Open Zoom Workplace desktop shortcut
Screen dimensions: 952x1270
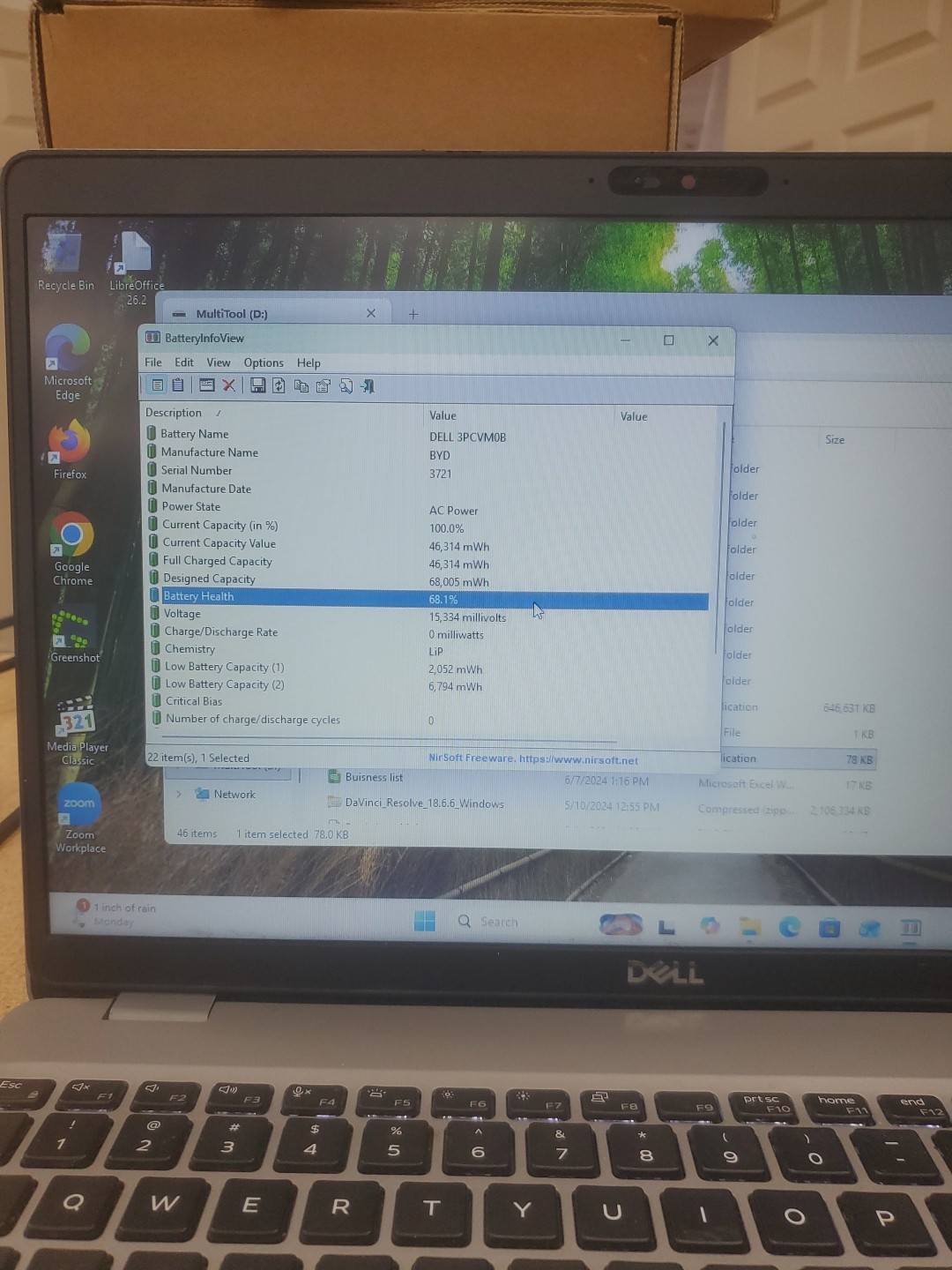[x=80, y=818]
